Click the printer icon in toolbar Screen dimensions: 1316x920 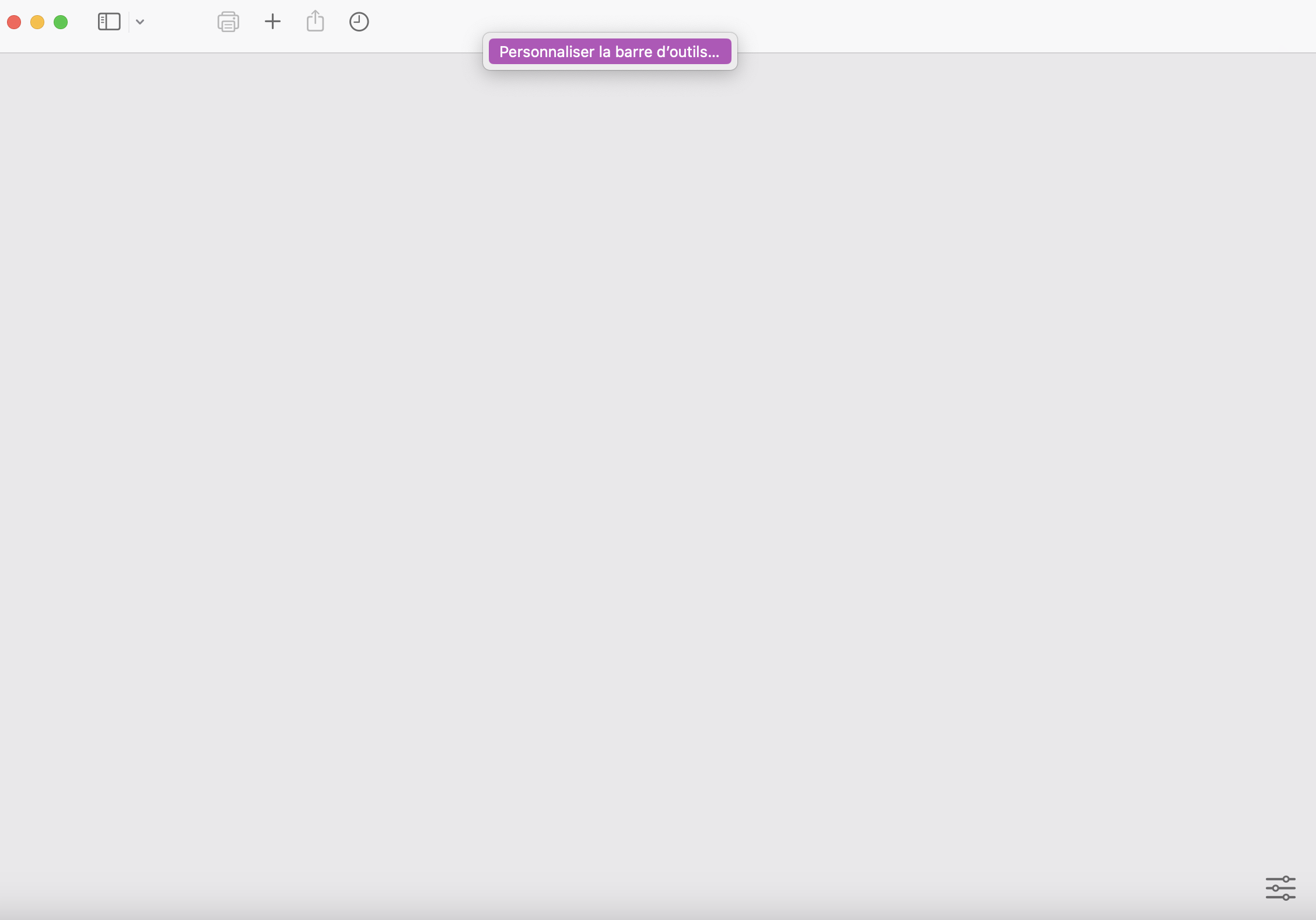(228, 22)
